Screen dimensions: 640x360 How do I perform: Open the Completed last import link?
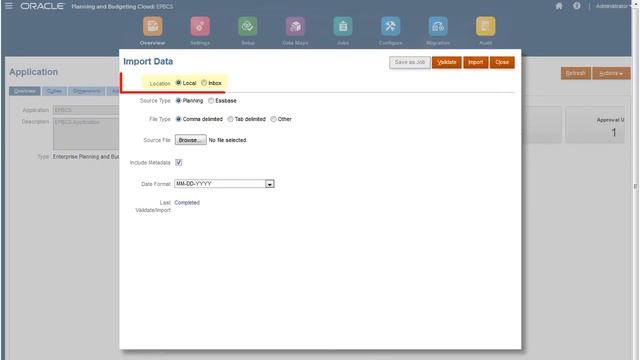(187, 202)
